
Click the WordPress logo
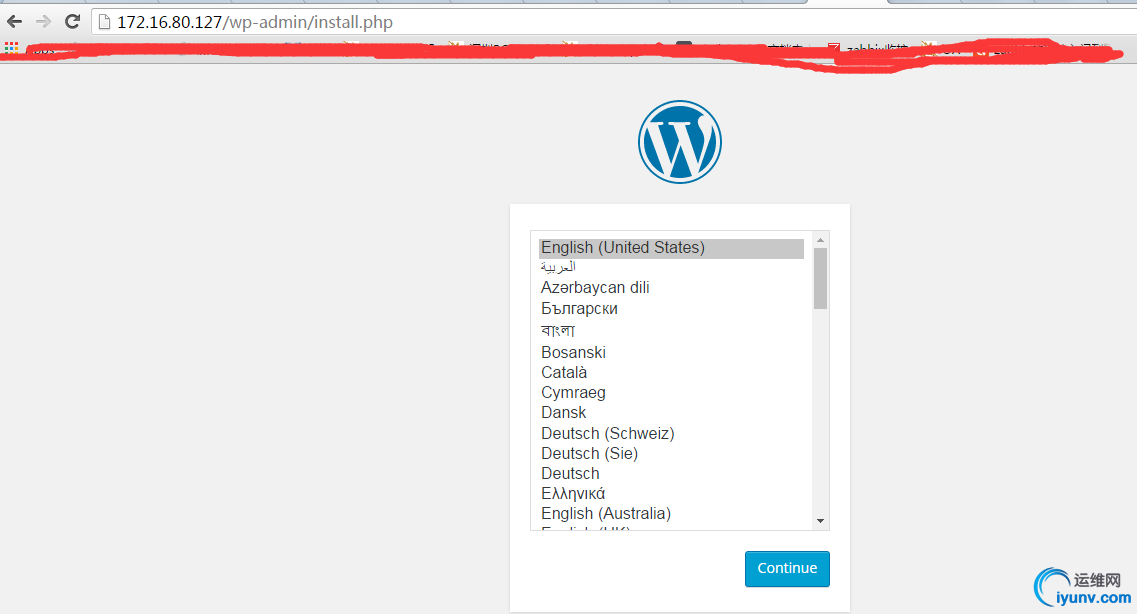679,141
